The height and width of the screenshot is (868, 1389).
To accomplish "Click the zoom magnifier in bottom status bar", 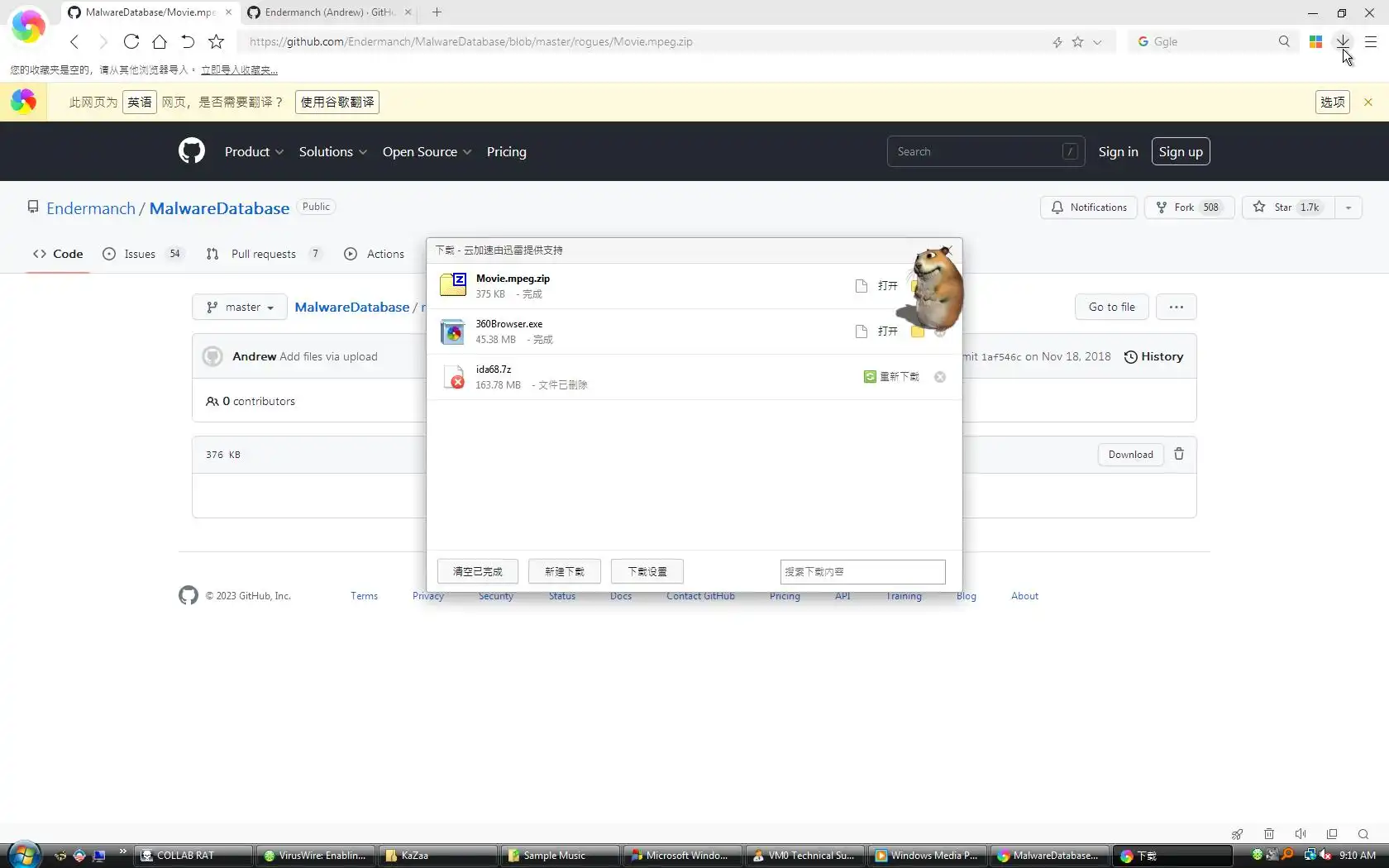I will pyautogui.click(x=1363, y=834).
